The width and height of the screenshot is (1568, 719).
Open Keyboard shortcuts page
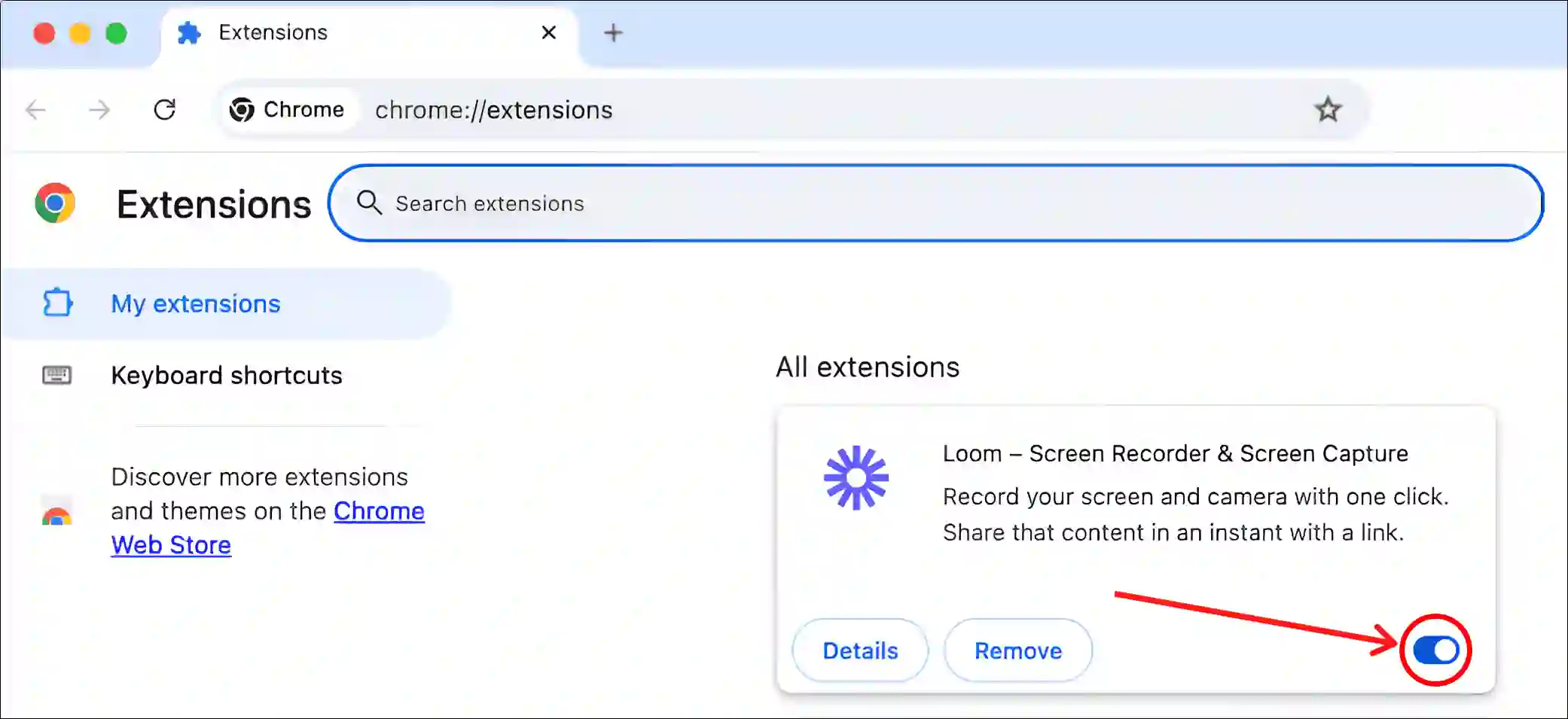point(226,375)
